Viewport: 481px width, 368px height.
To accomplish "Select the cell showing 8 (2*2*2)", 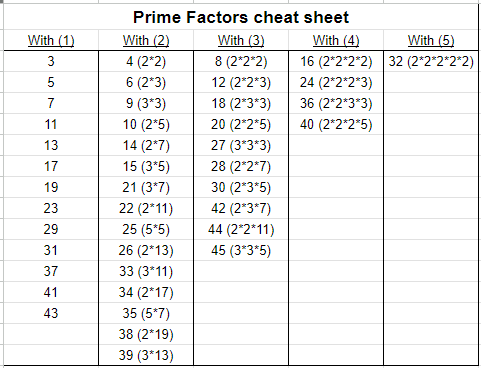I will pyautogui.click(x=241, y=61).
